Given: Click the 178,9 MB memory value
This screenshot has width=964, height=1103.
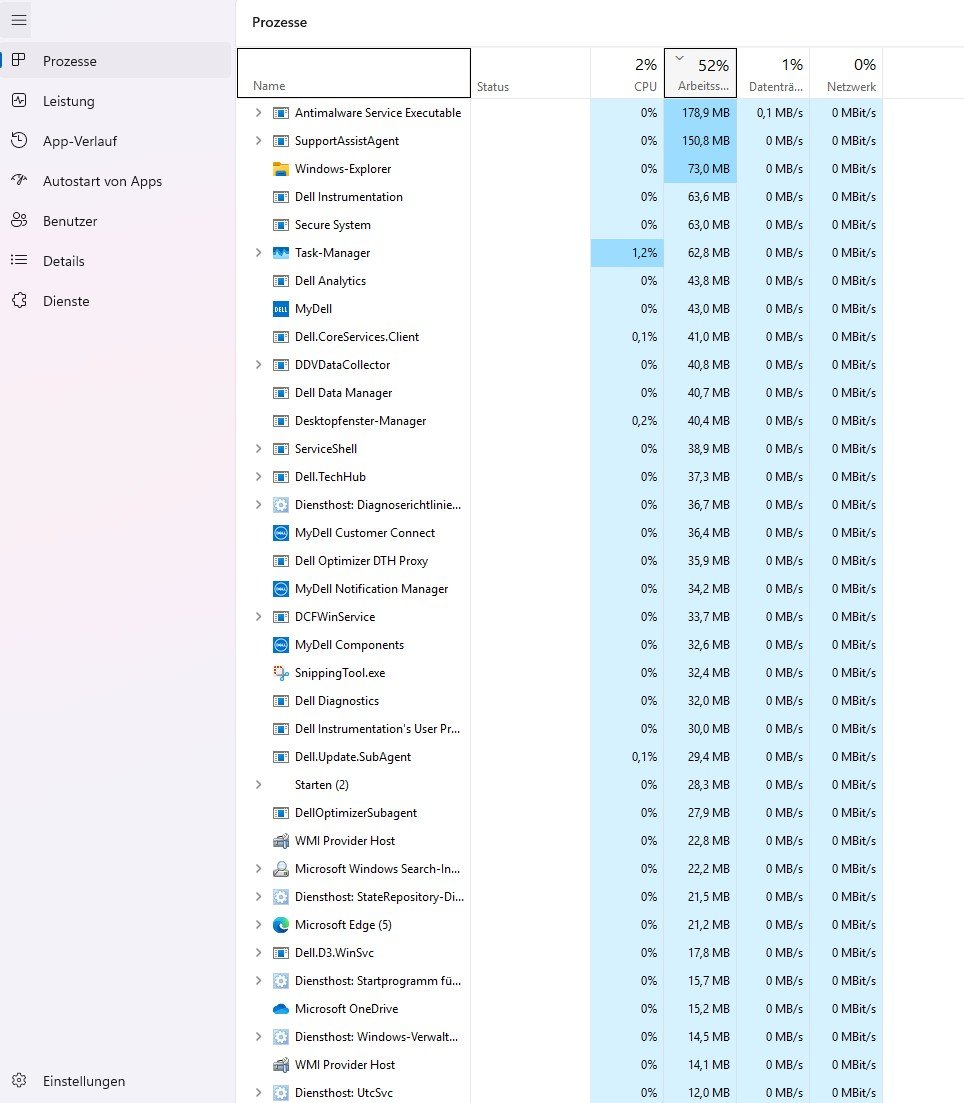Looking at the screenshot, I should pyautogui.click(x=705, y=113).
